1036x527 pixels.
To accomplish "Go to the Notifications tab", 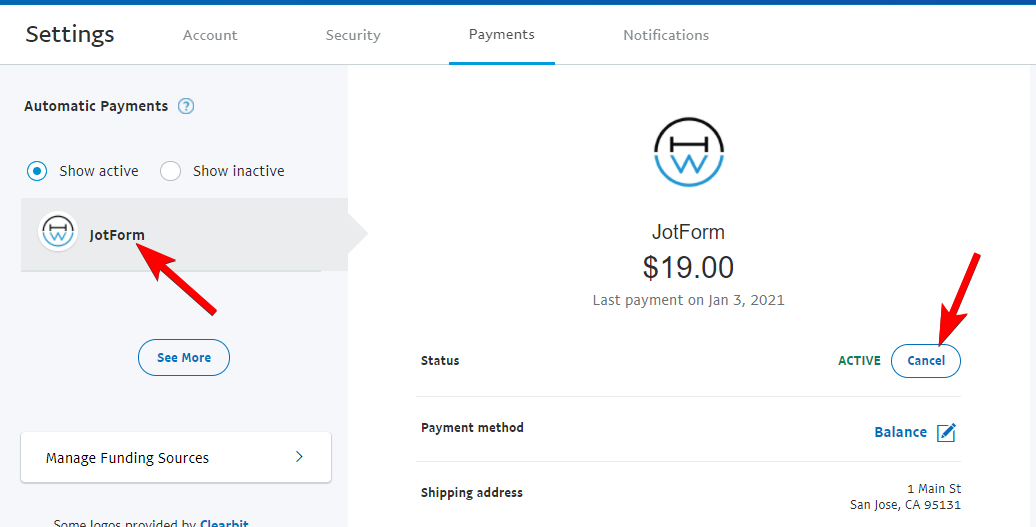I will click(666, 35).
